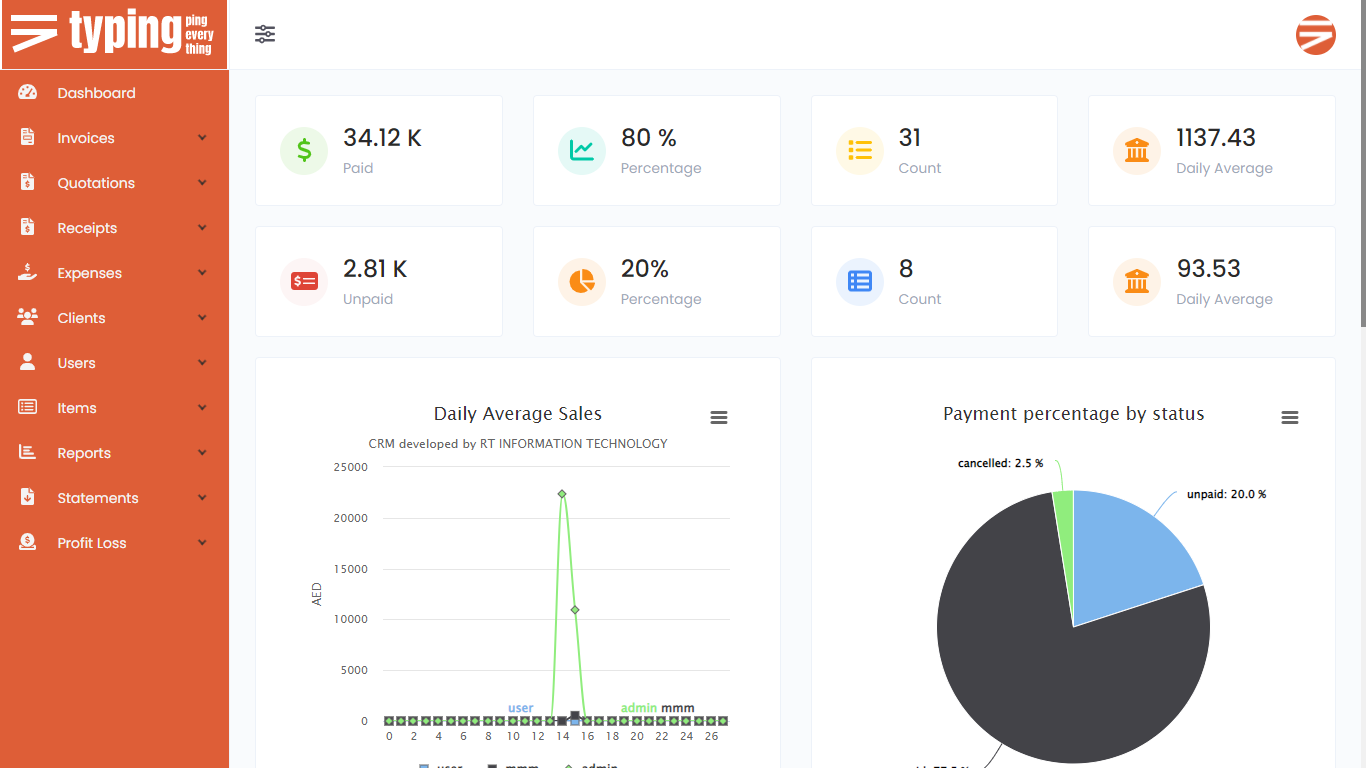Open the user profile avatar
This screenshot has width=1366, height=768.
pyautogui.click(x=1315, y=35)
